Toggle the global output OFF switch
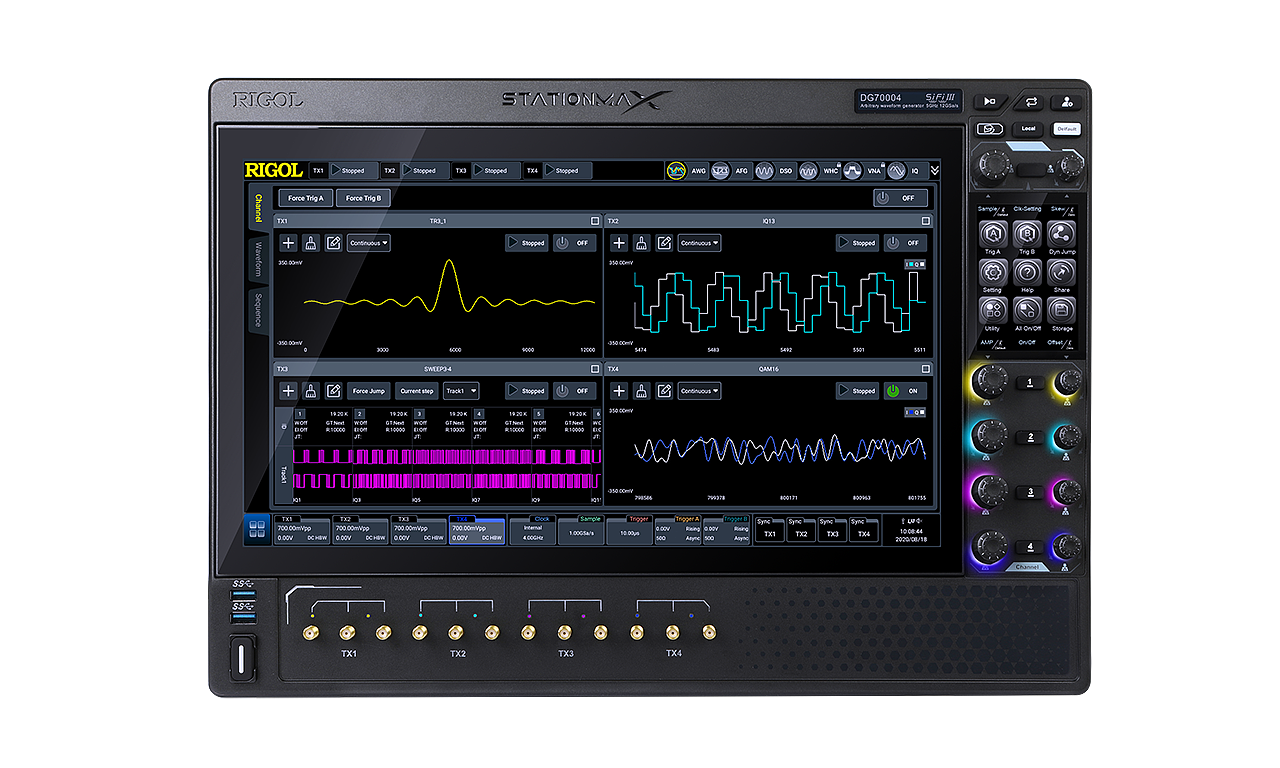Viewport: 1280px width, 768px height. pyautogui.click(x=900, y=198)
